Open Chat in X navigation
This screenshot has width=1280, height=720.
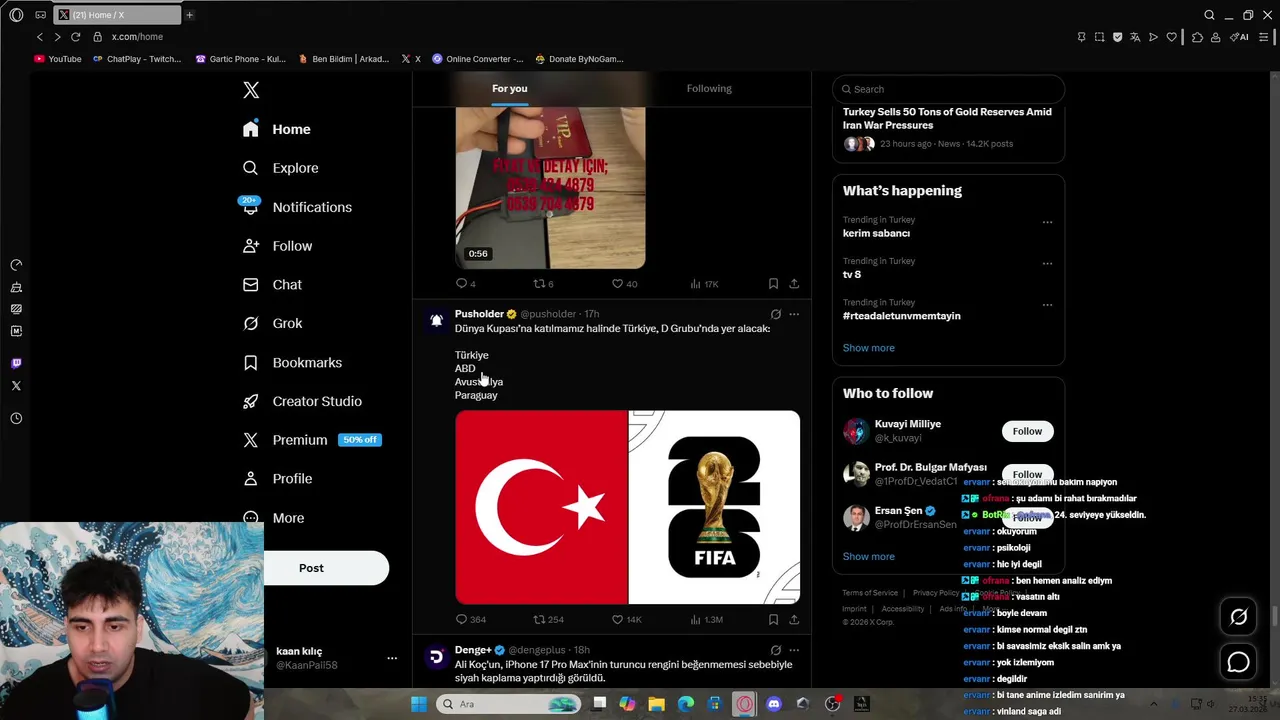(x=273, y=285)
